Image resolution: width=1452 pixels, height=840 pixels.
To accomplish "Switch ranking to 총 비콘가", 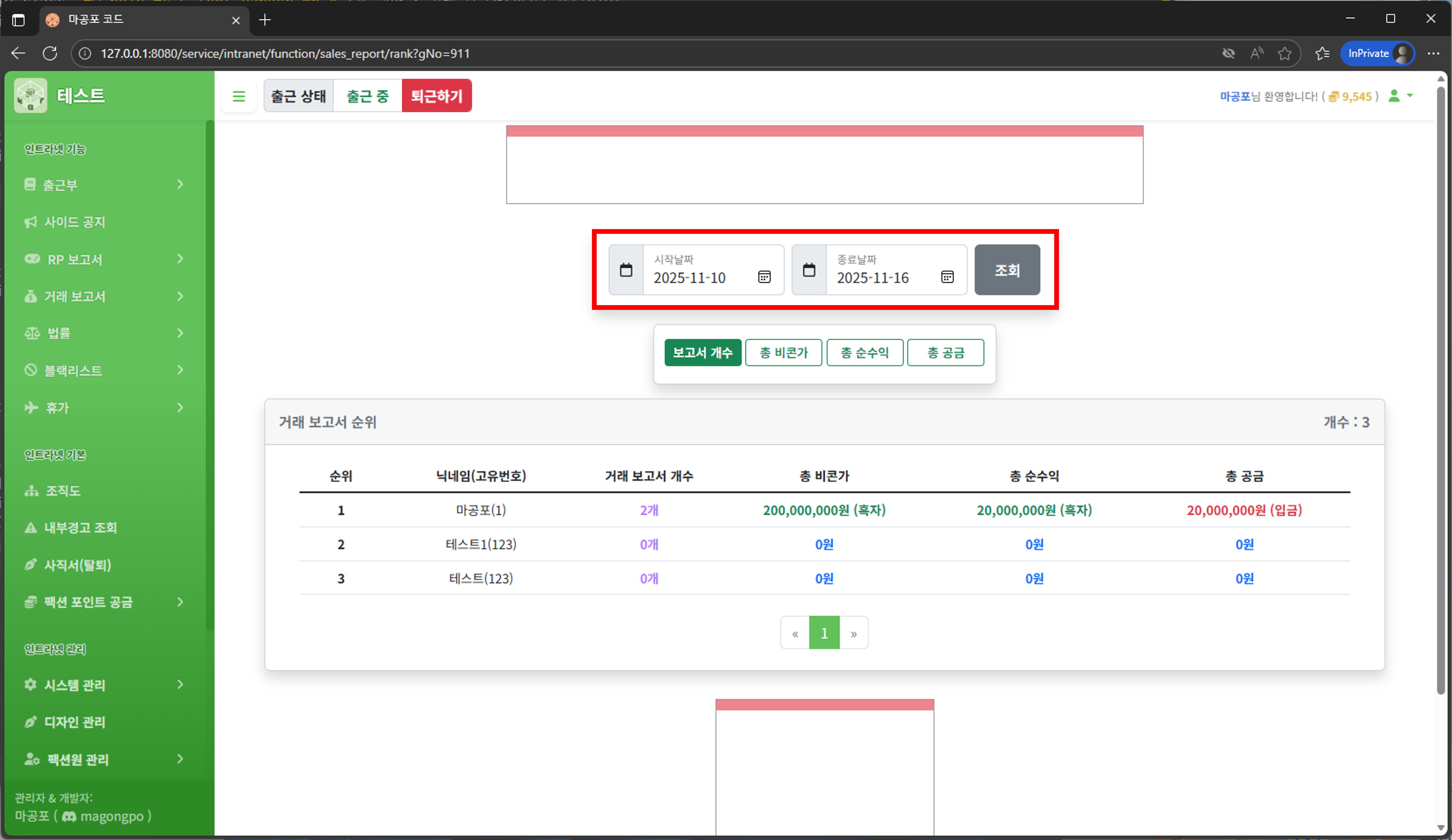I will point(784,353).
